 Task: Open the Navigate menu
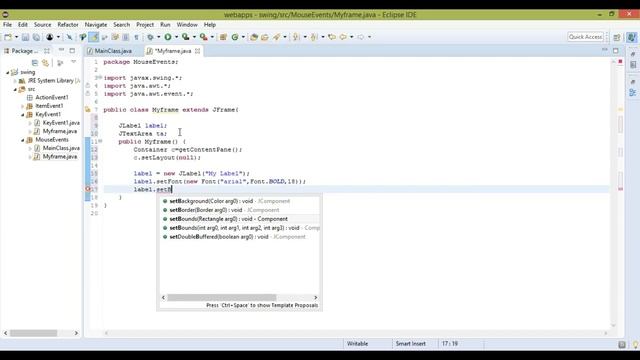96,25
